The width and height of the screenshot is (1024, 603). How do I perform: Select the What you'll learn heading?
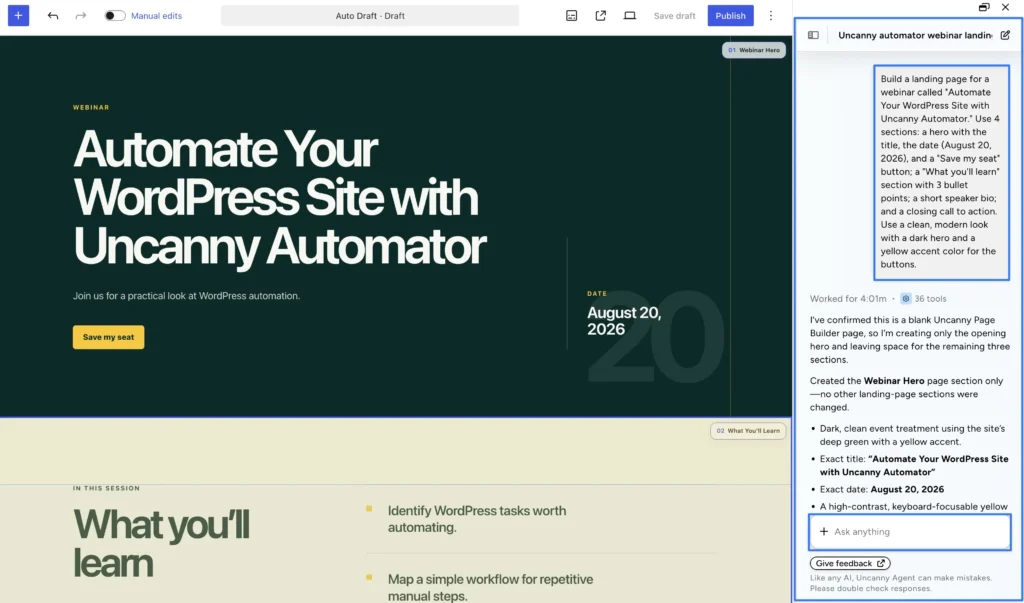click(161, 543)
